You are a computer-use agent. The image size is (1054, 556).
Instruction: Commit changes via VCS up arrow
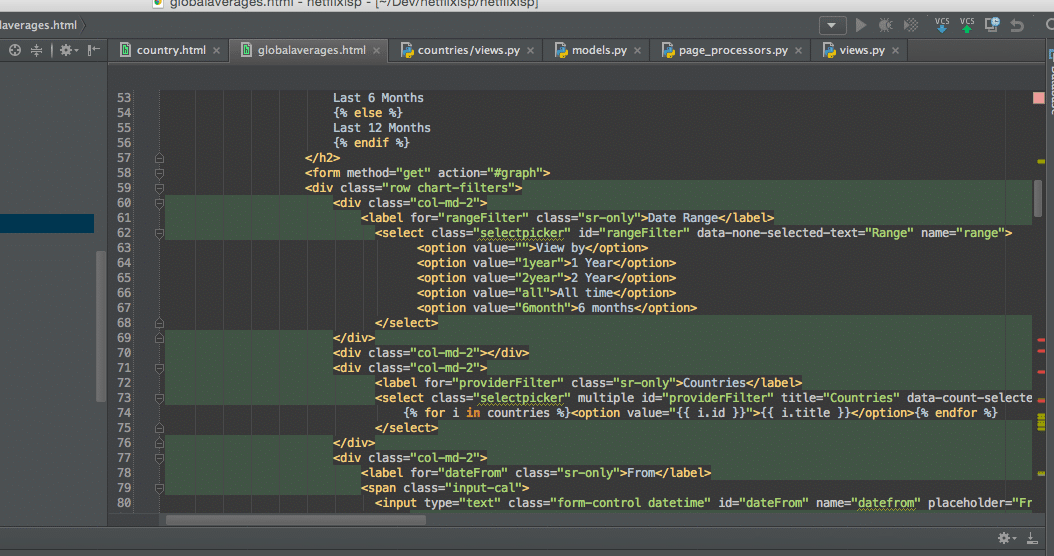pos(967,25)
